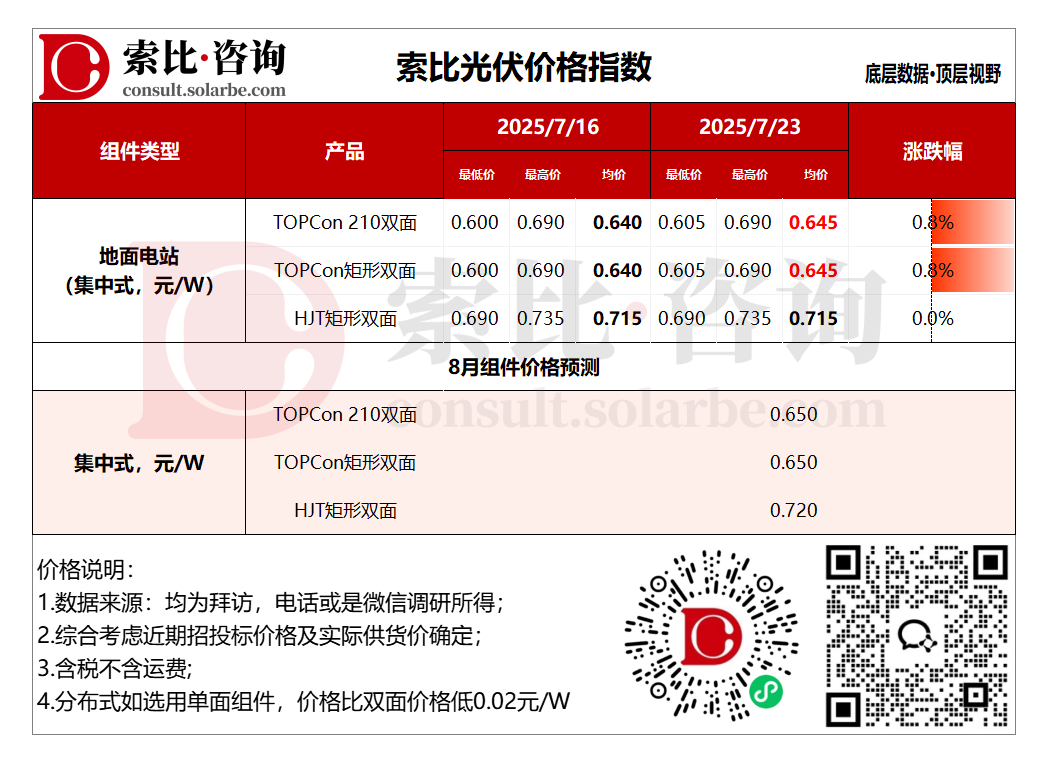This screenshot has height=763, width=1047.
Task: Click the 集中式, 元/W forecast category cell
Action: (140, 463)
